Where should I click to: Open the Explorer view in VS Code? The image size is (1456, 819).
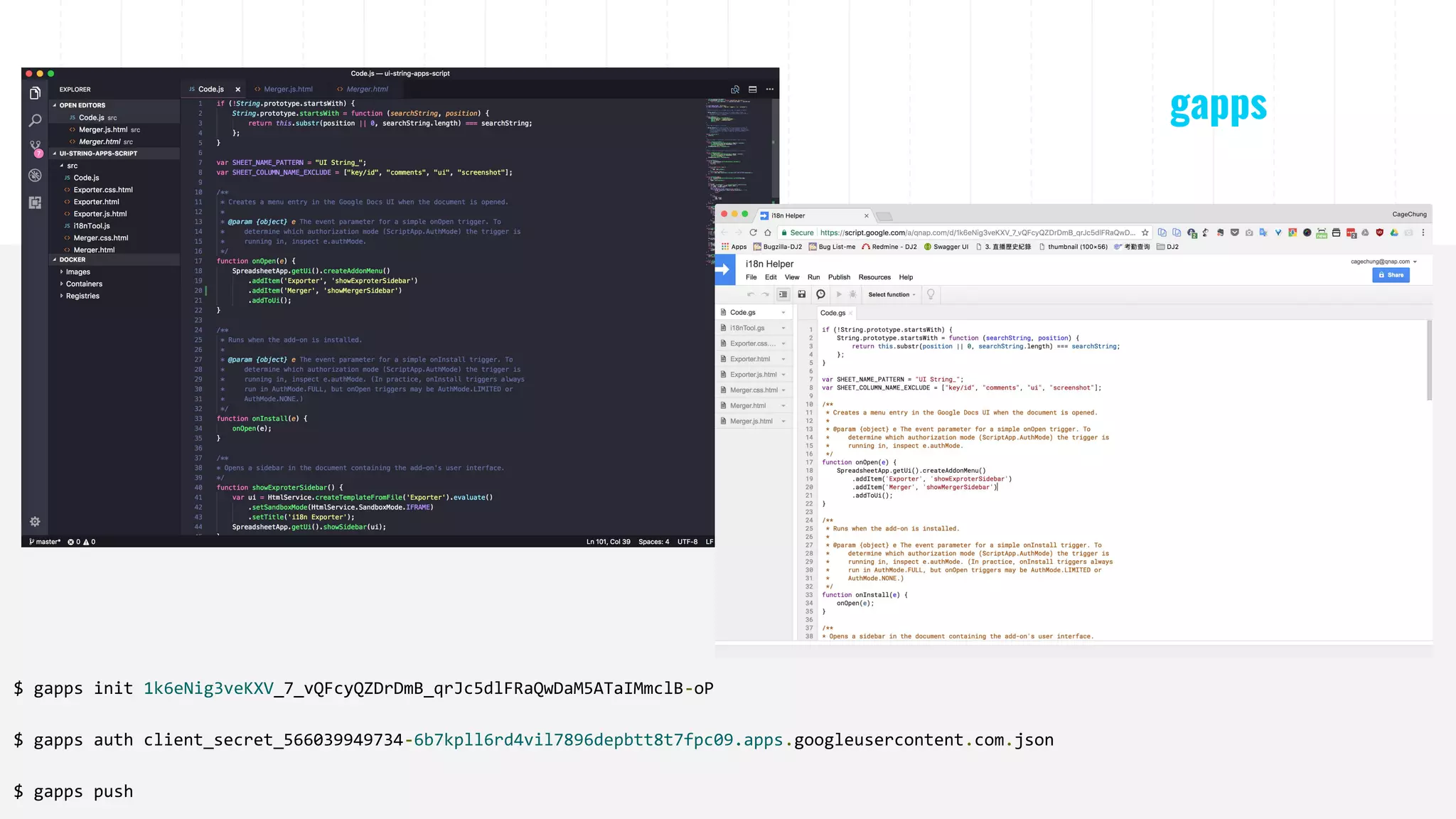35,93
